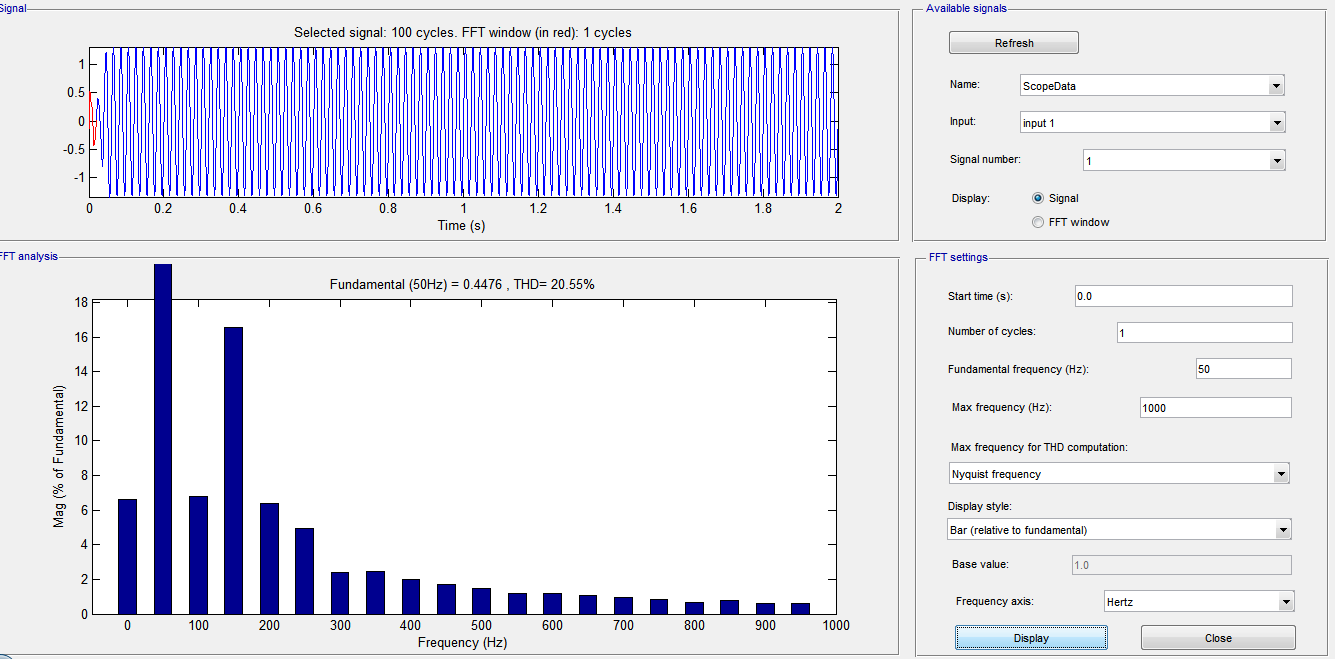1335x659 pixels.
Task: Select the Signal display radio button
Action: click(x=1038, y=198)
